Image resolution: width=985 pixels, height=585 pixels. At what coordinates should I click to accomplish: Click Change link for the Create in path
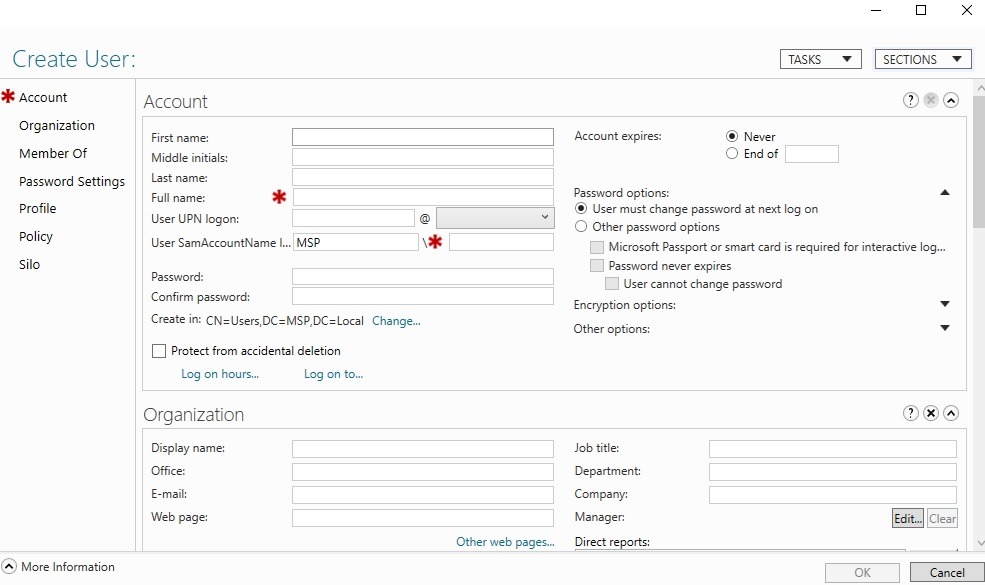(x=397, y=321)
